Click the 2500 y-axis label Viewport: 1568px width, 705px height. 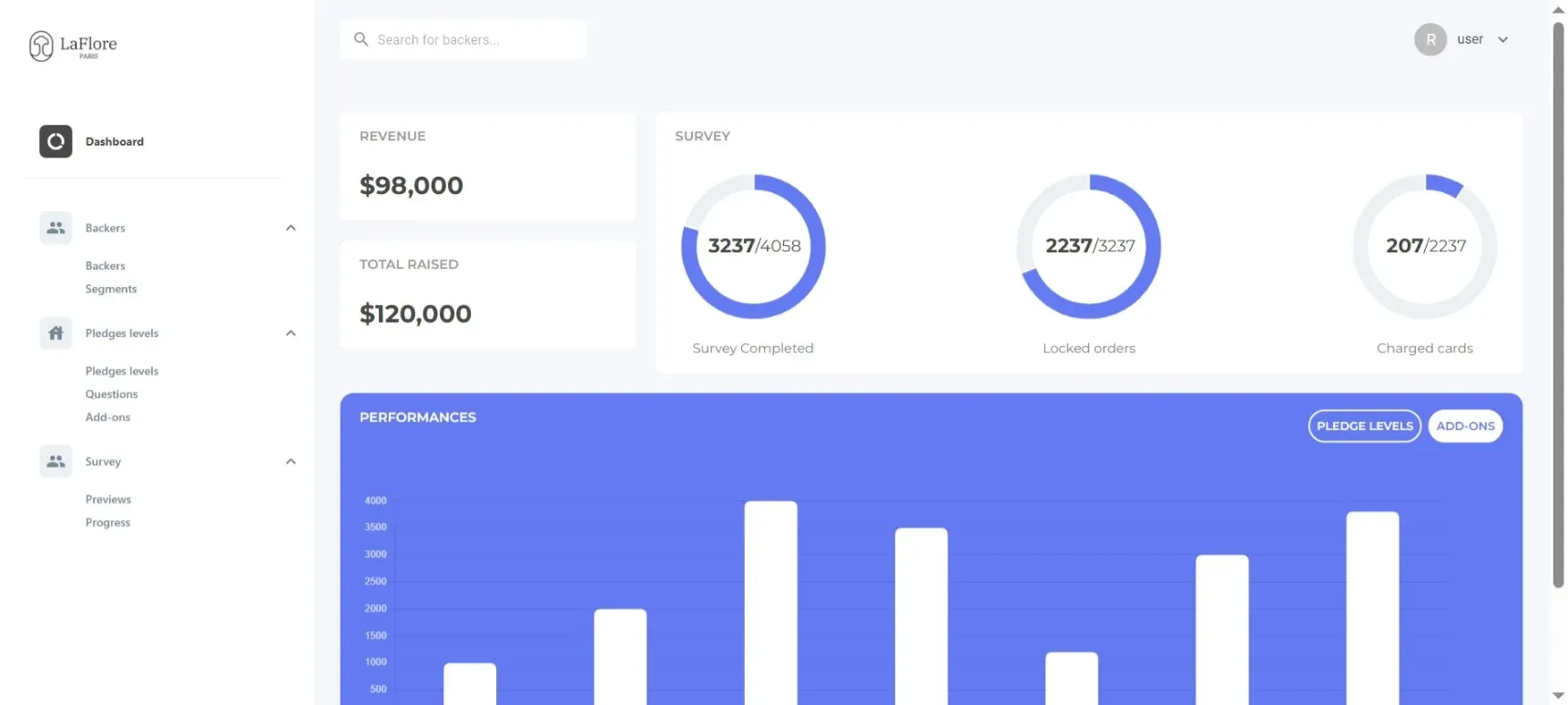tap(375, 581)
